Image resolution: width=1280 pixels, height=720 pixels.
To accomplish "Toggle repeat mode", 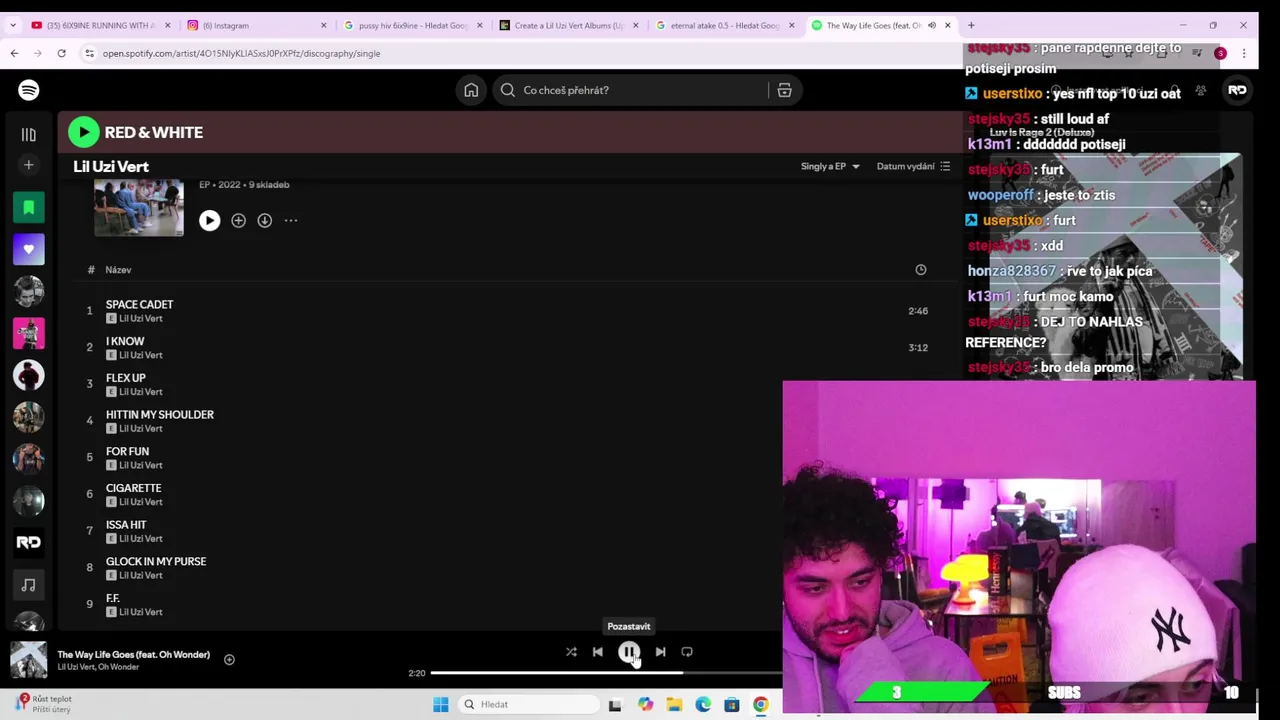I will [687, 652].
